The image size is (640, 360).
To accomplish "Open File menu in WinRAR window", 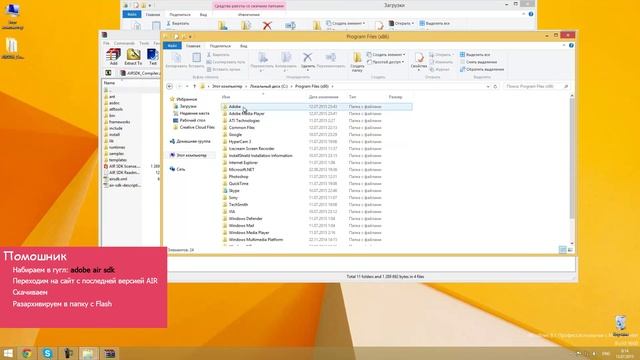I will (x=106, y=43).
